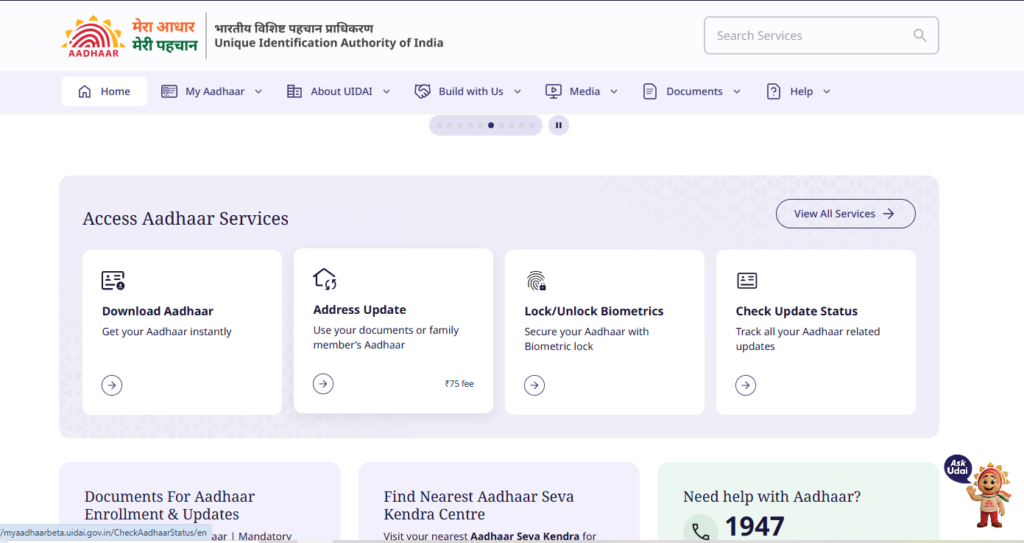1024x543 pixels.
Task: Go to the Home menu item
Action: [104, 91]
